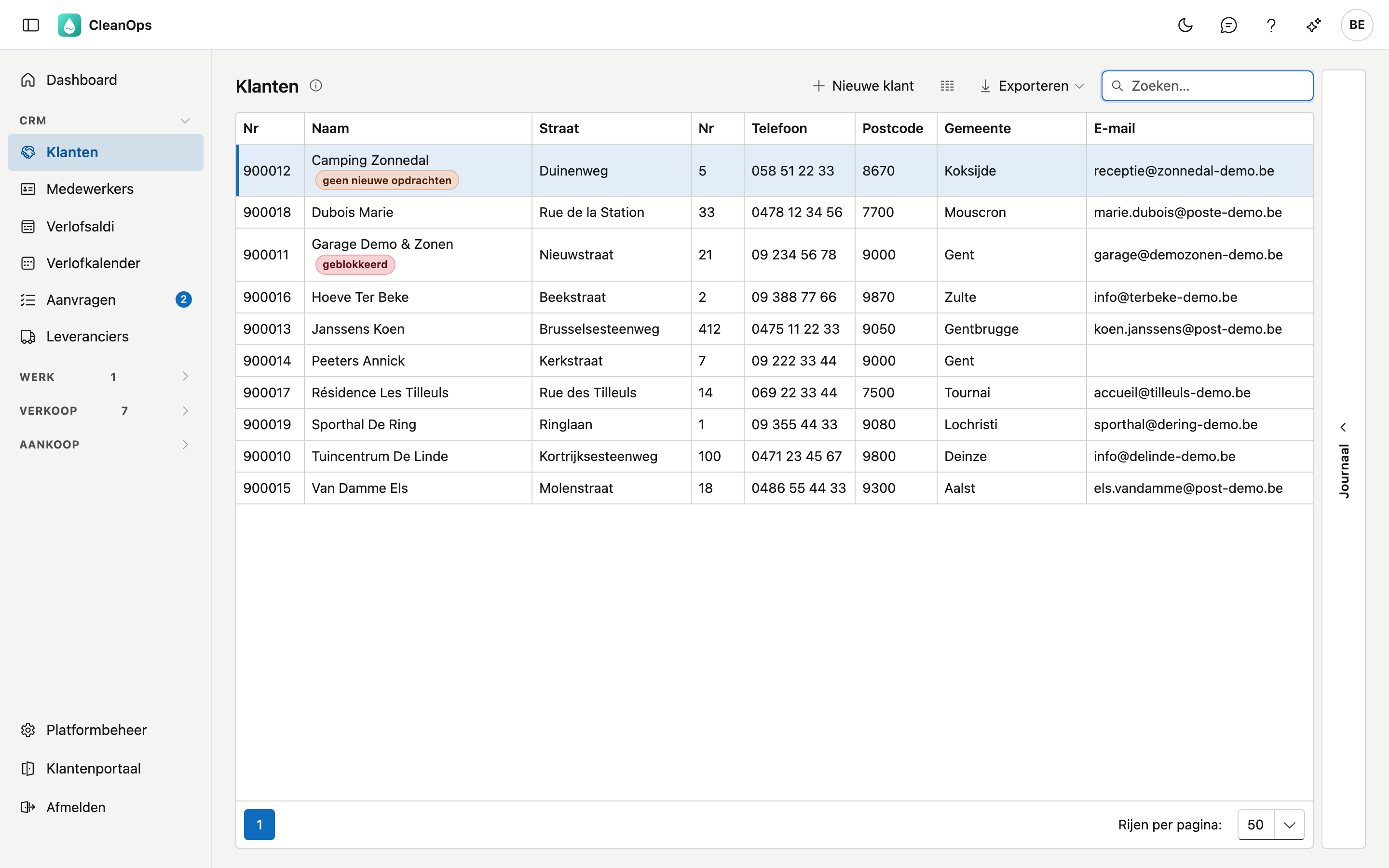
Task: Open the Exporteren dropdown
Action: [x=1032, y=85]
